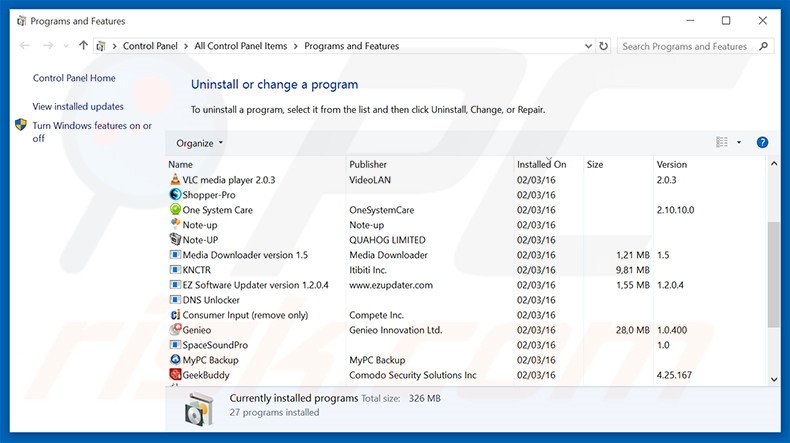
Task: Click the change view icon
Action: click(722, 143)
